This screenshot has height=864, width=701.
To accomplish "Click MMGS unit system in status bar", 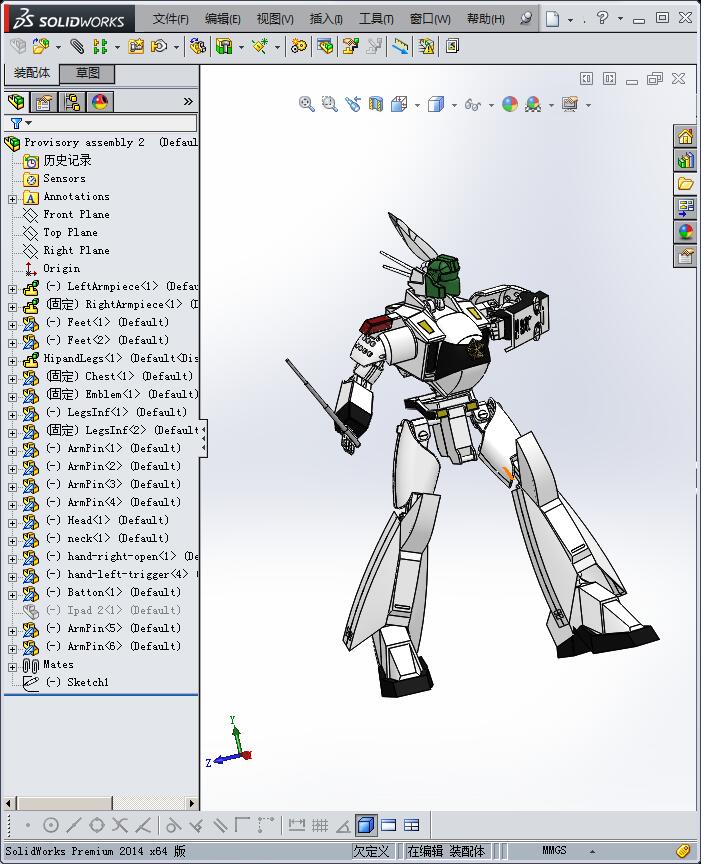I will [x=554, y=851].
